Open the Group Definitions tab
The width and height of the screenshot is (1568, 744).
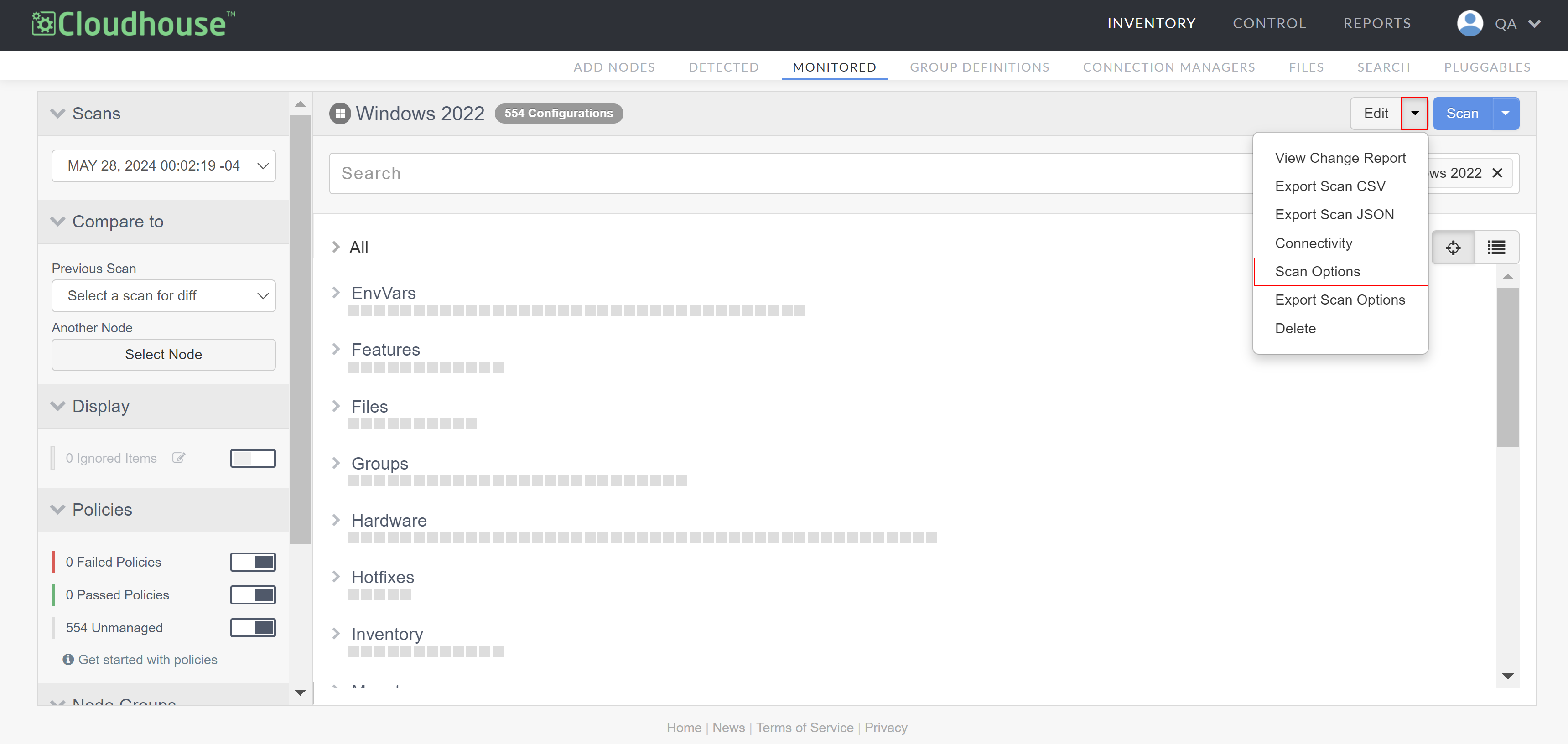tap(979, 67)
